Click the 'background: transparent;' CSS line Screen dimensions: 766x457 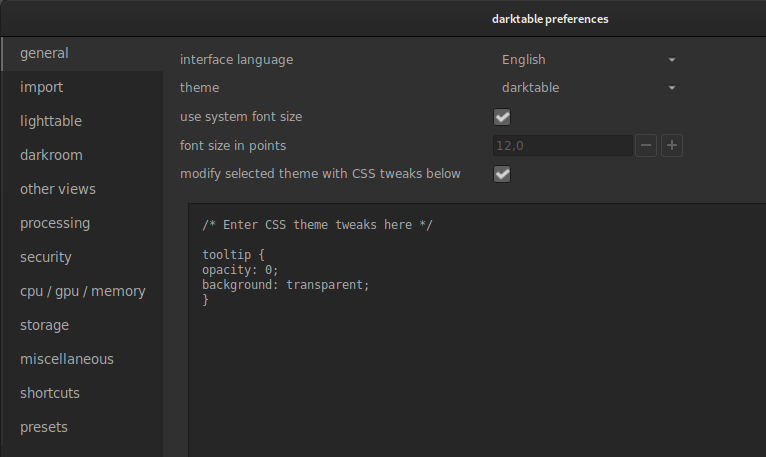tap(286, 284)
